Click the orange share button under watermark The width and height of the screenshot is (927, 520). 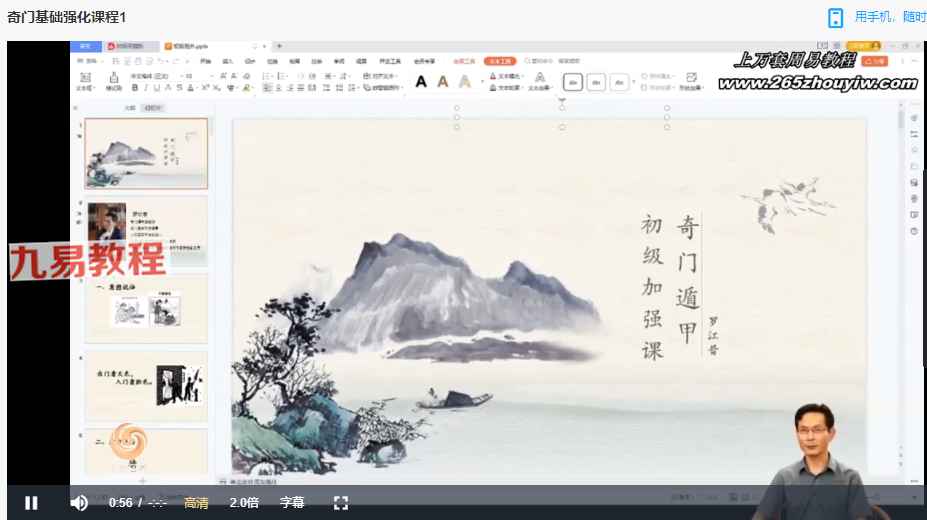(x=875, y=61)
